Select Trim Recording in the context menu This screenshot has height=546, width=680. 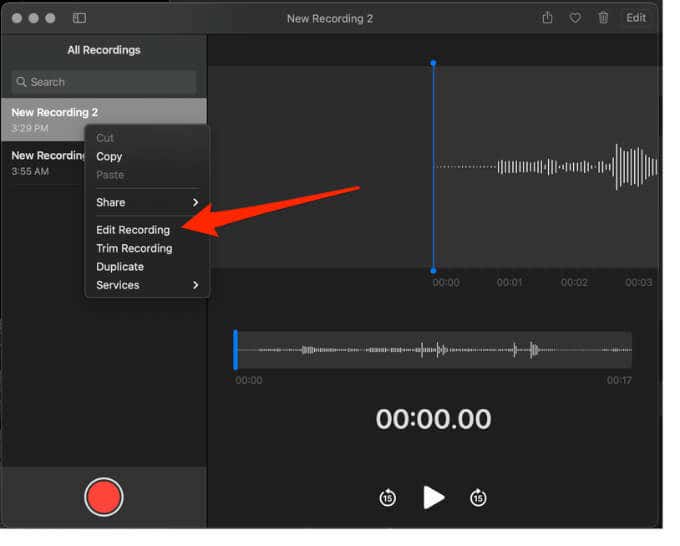click(x=134, y=248)
